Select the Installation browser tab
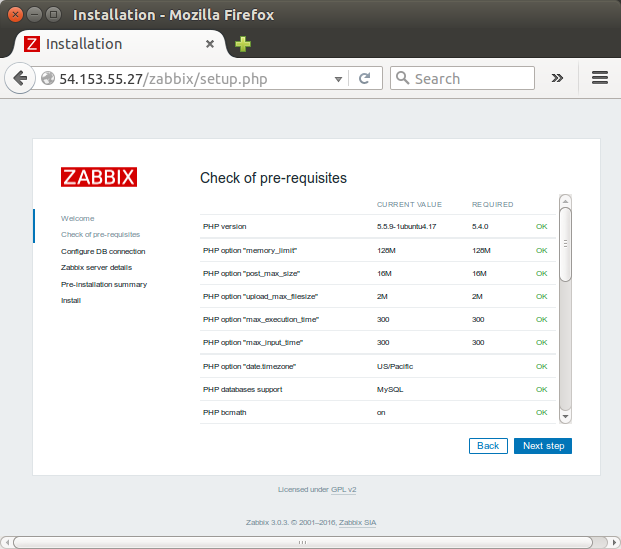The image size is (621, 549). [x=119, y=44]
